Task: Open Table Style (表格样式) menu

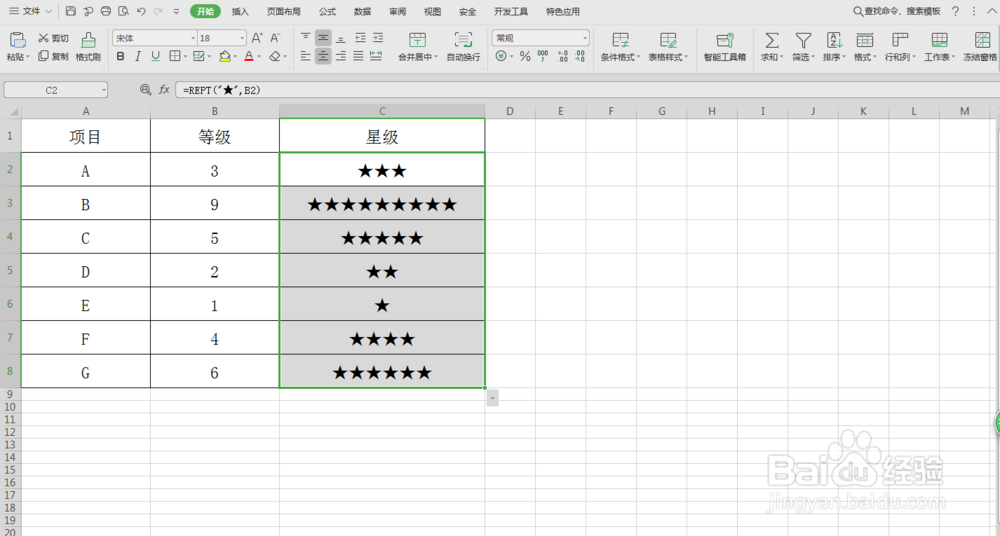Action: pyautogui.click(x=668, y=46)
